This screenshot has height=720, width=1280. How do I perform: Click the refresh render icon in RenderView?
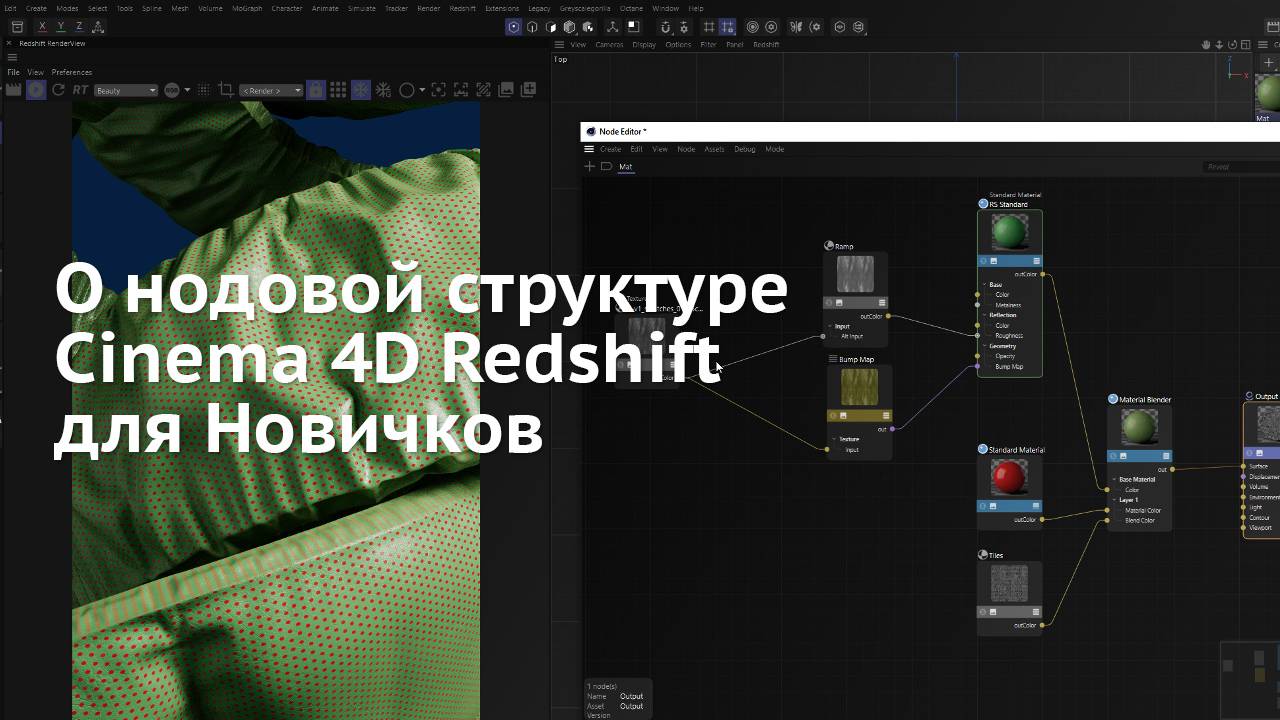pos(58,90)
